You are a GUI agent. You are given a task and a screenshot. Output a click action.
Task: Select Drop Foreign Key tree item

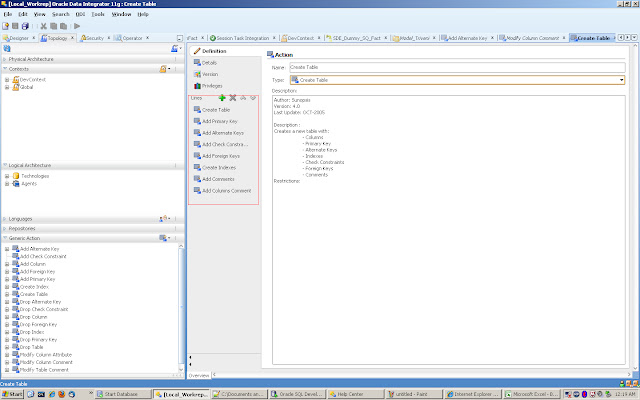click(x=38, y=324)
